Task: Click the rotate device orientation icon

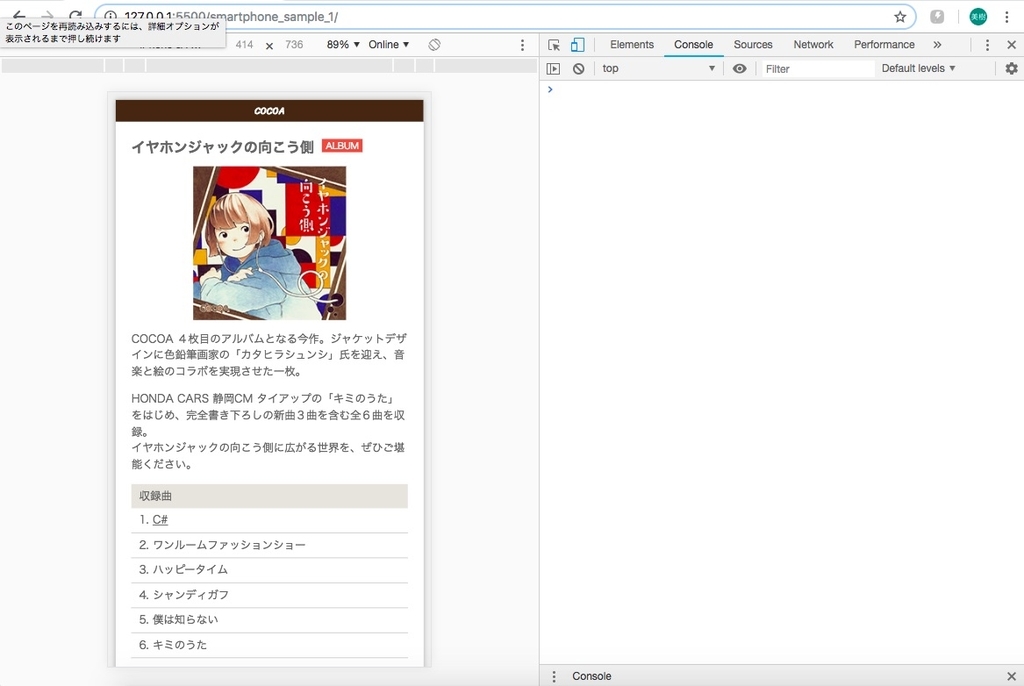Action: (x=434, y=44)
